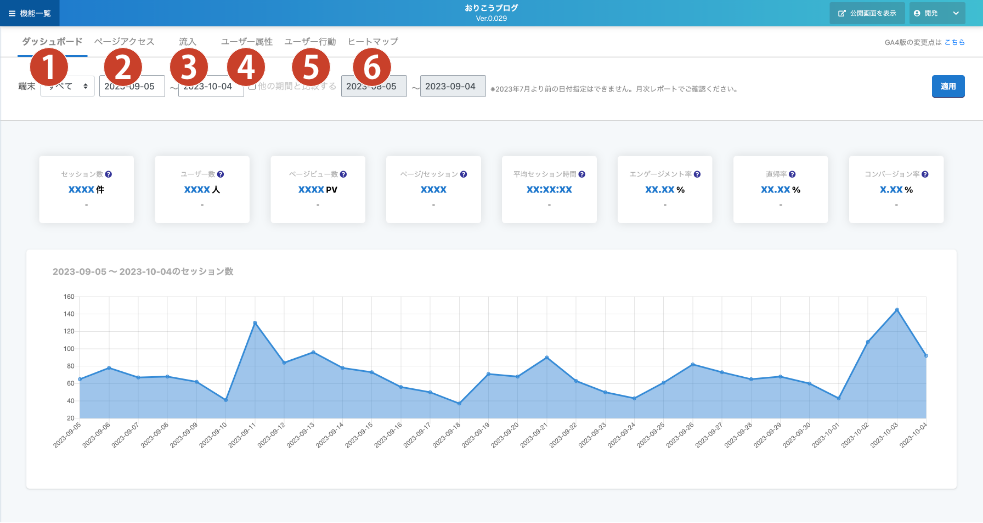
Task: Click help icon beside セッション数
Action: [108, 174]
